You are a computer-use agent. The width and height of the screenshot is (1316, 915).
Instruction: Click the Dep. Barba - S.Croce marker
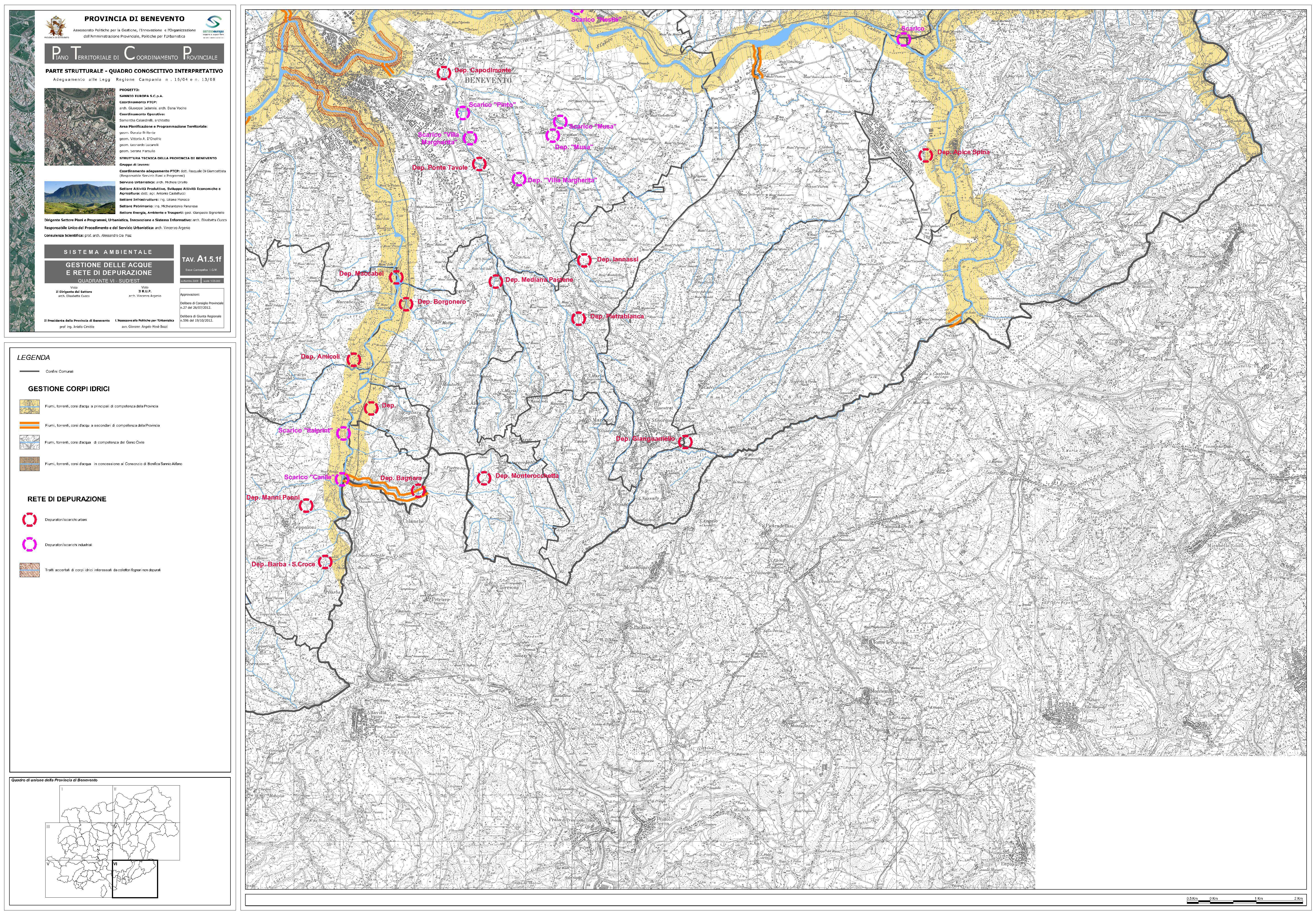(325, 562)
